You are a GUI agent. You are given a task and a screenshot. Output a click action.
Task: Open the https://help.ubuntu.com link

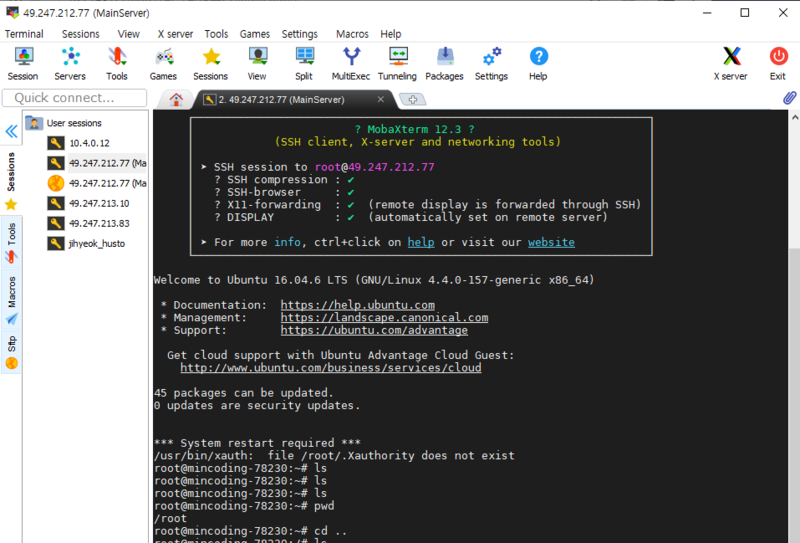point(358,305)
